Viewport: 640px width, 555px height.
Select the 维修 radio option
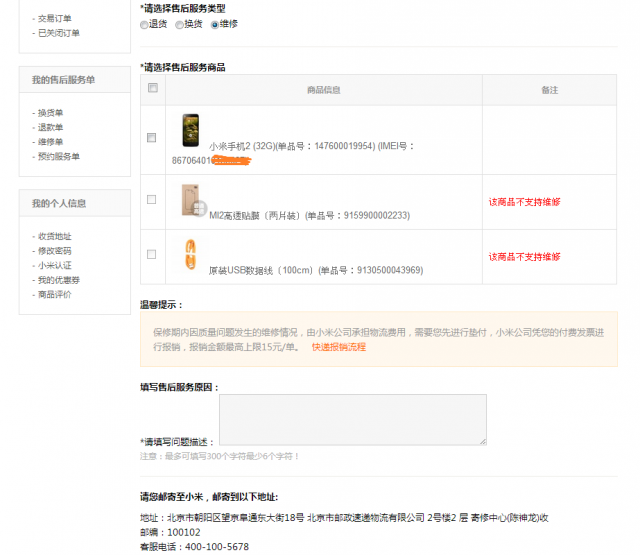[215, 25]
